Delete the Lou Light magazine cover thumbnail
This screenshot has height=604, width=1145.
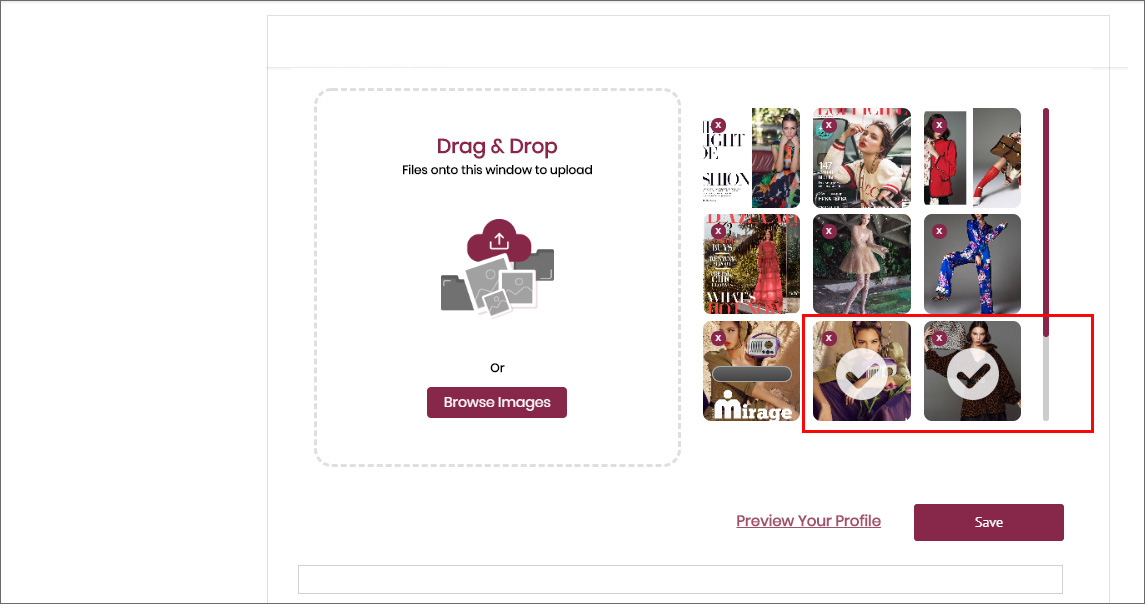829,125
